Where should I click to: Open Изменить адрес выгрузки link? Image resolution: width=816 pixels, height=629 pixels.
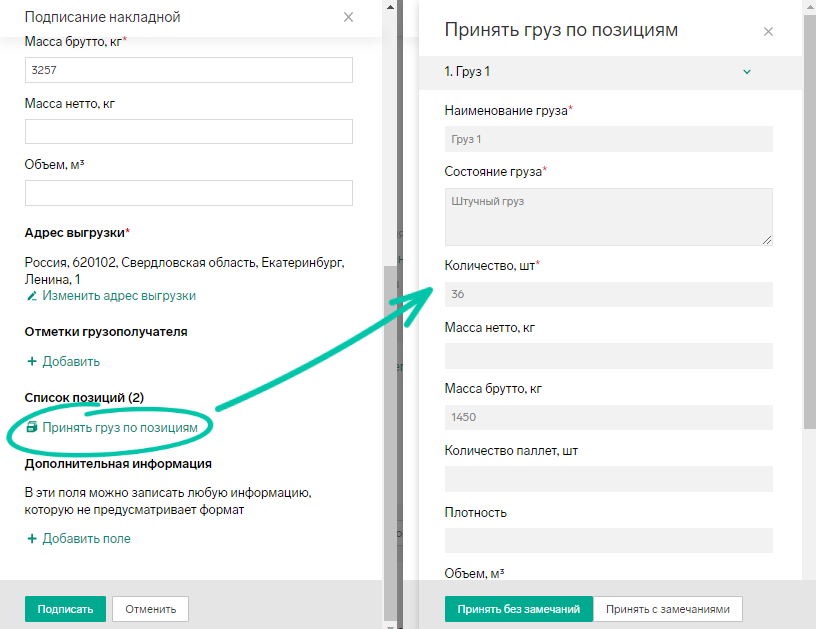(x=119, y=296)
